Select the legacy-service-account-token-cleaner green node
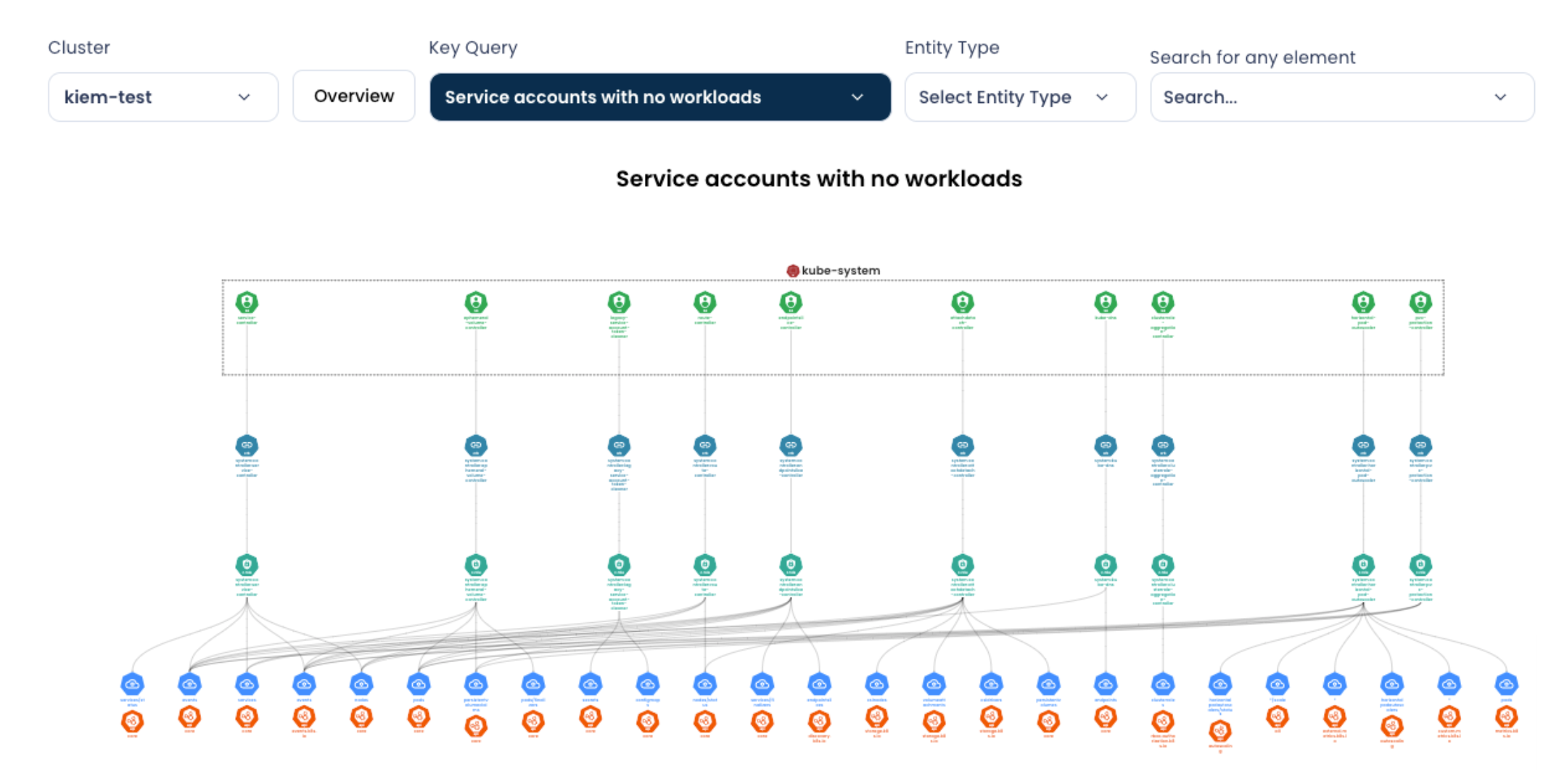This screenshot has width=1551, height=784. pyautogui.click(x=619, y=302)
